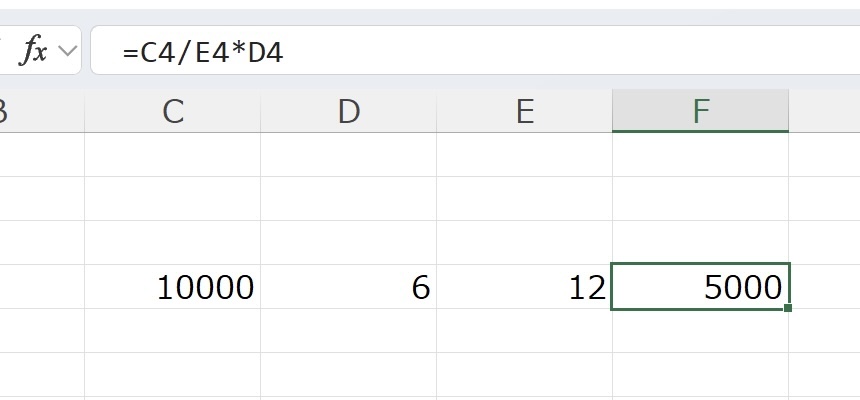Image resolution: width=860 pixels, height=400 pixels.
Task: Select the empty cell directly below 5000
Action: point(700,331)
